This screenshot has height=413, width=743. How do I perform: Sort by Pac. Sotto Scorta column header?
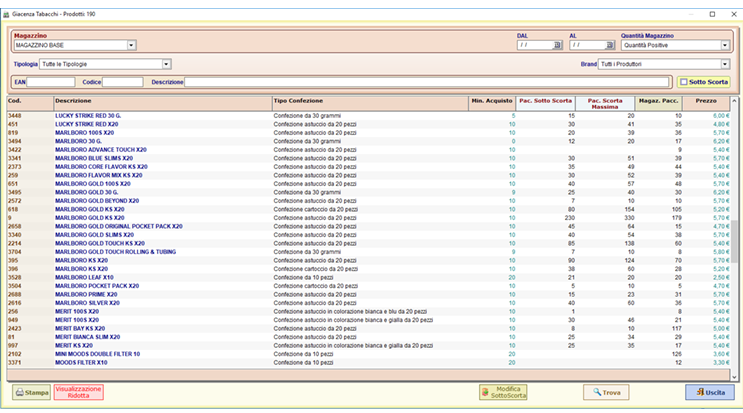pyautogui.click(x=545, y=103)
